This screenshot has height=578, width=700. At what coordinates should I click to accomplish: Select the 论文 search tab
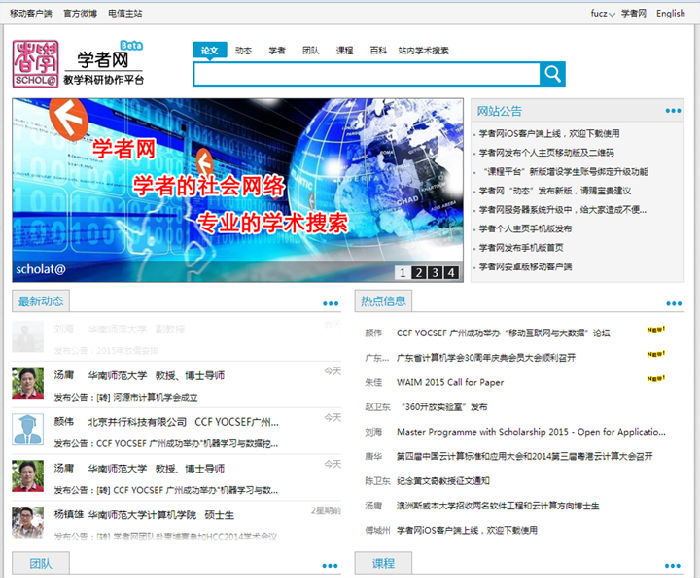210,50
